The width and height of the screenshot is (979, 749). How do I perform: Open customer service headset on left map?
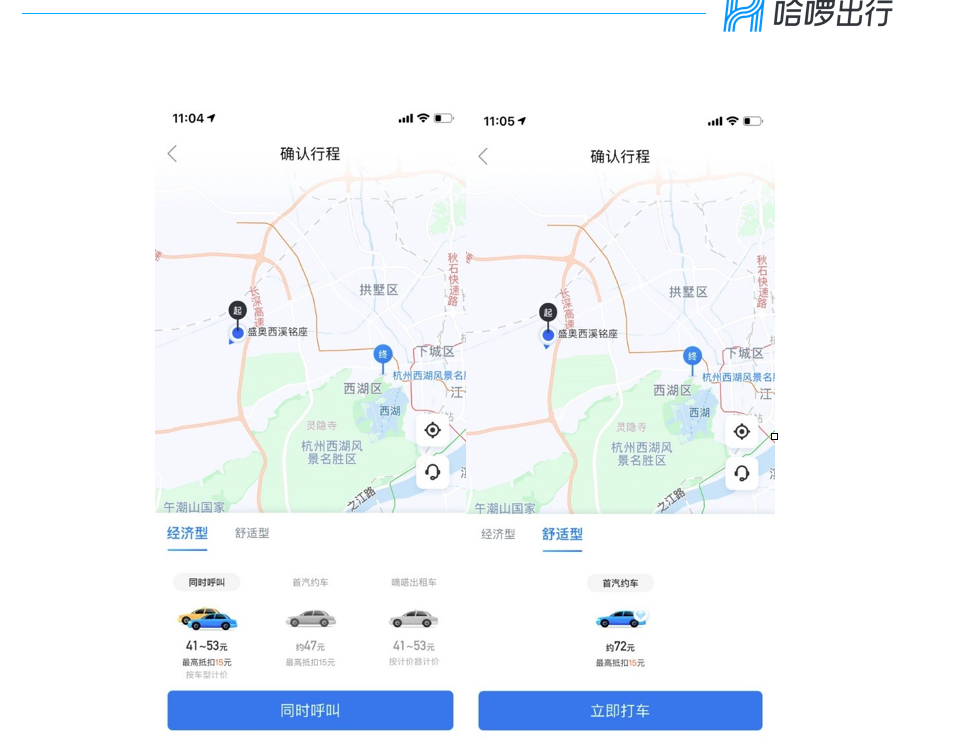(x=432, y=472)
